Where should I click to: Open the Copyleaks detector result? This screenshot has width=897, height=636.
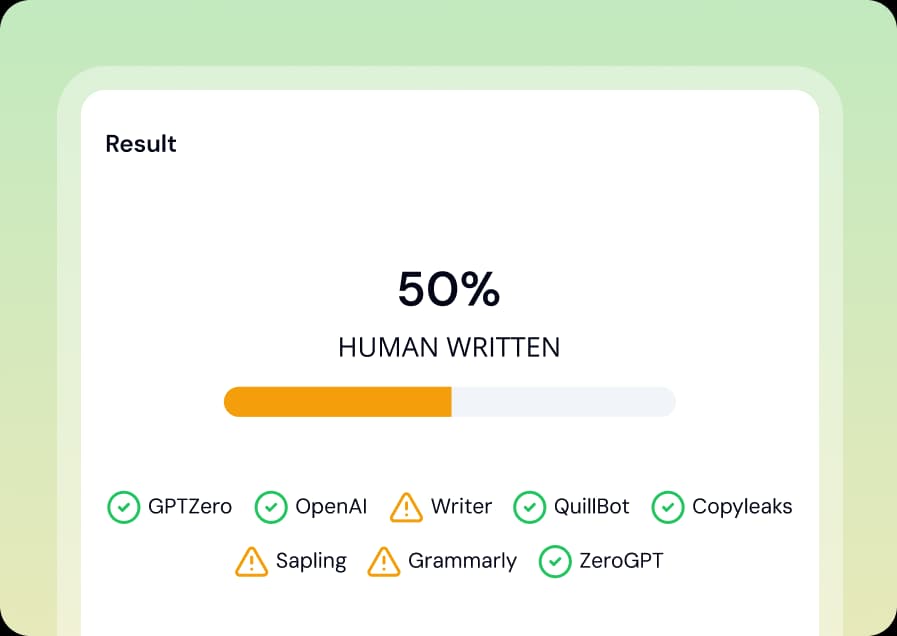[x=742, y=507]
